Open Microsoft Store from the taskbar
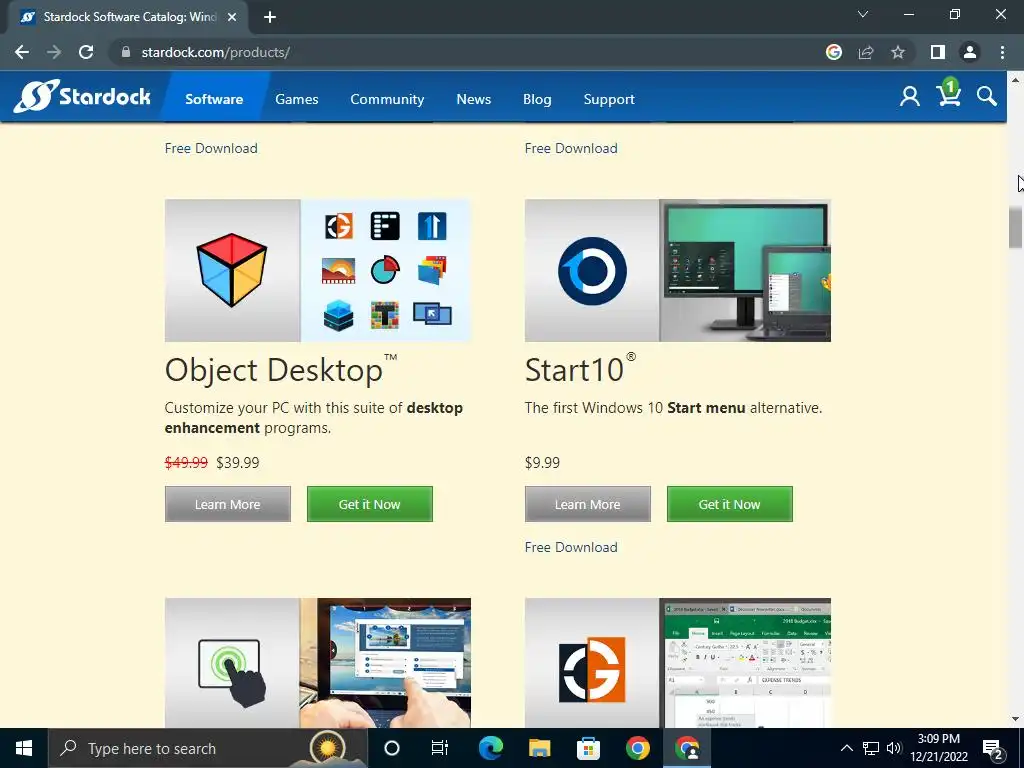 [x=588, y=748]
